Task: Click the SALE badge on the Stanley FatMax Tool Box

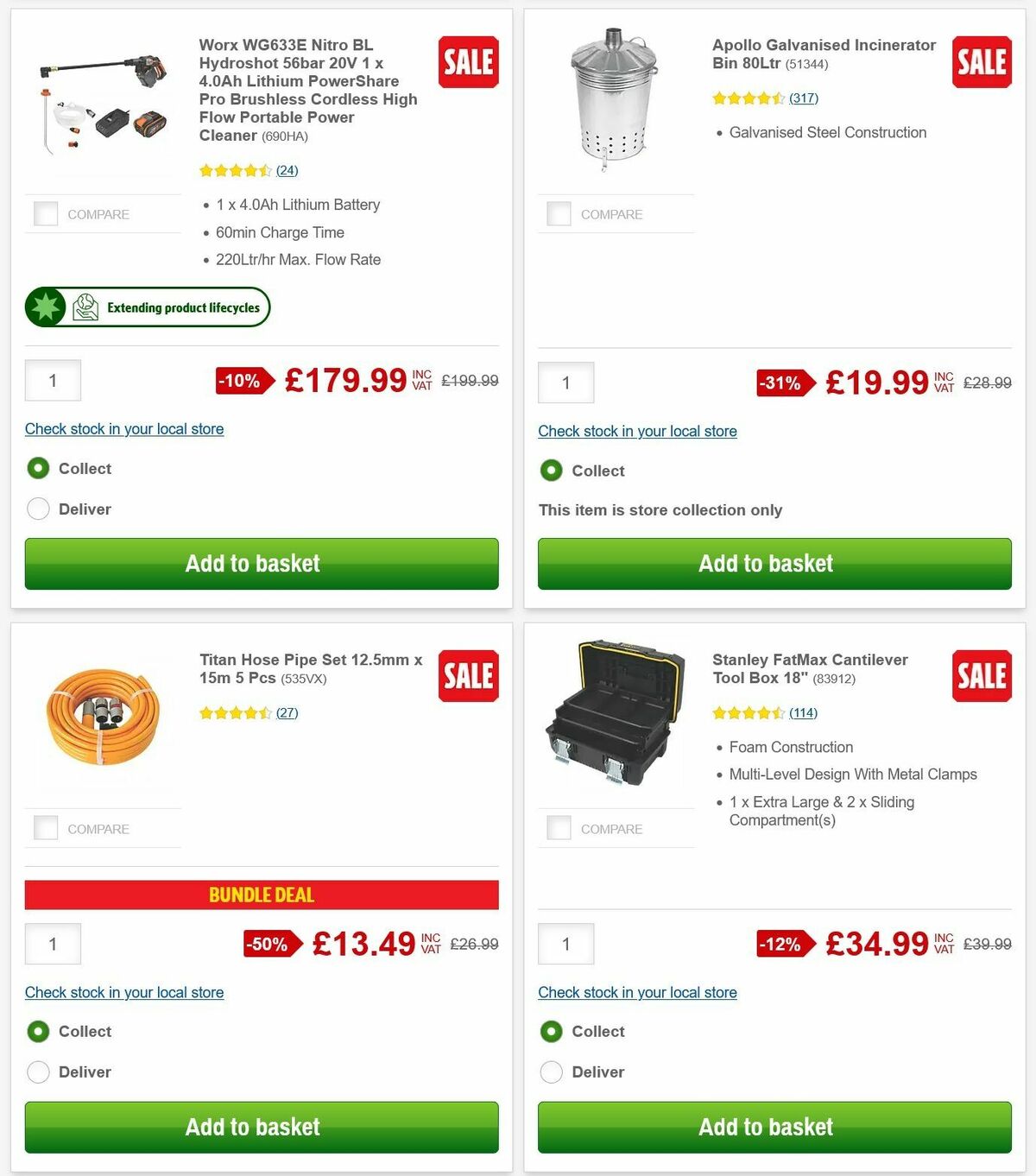Action: (981, 676)
